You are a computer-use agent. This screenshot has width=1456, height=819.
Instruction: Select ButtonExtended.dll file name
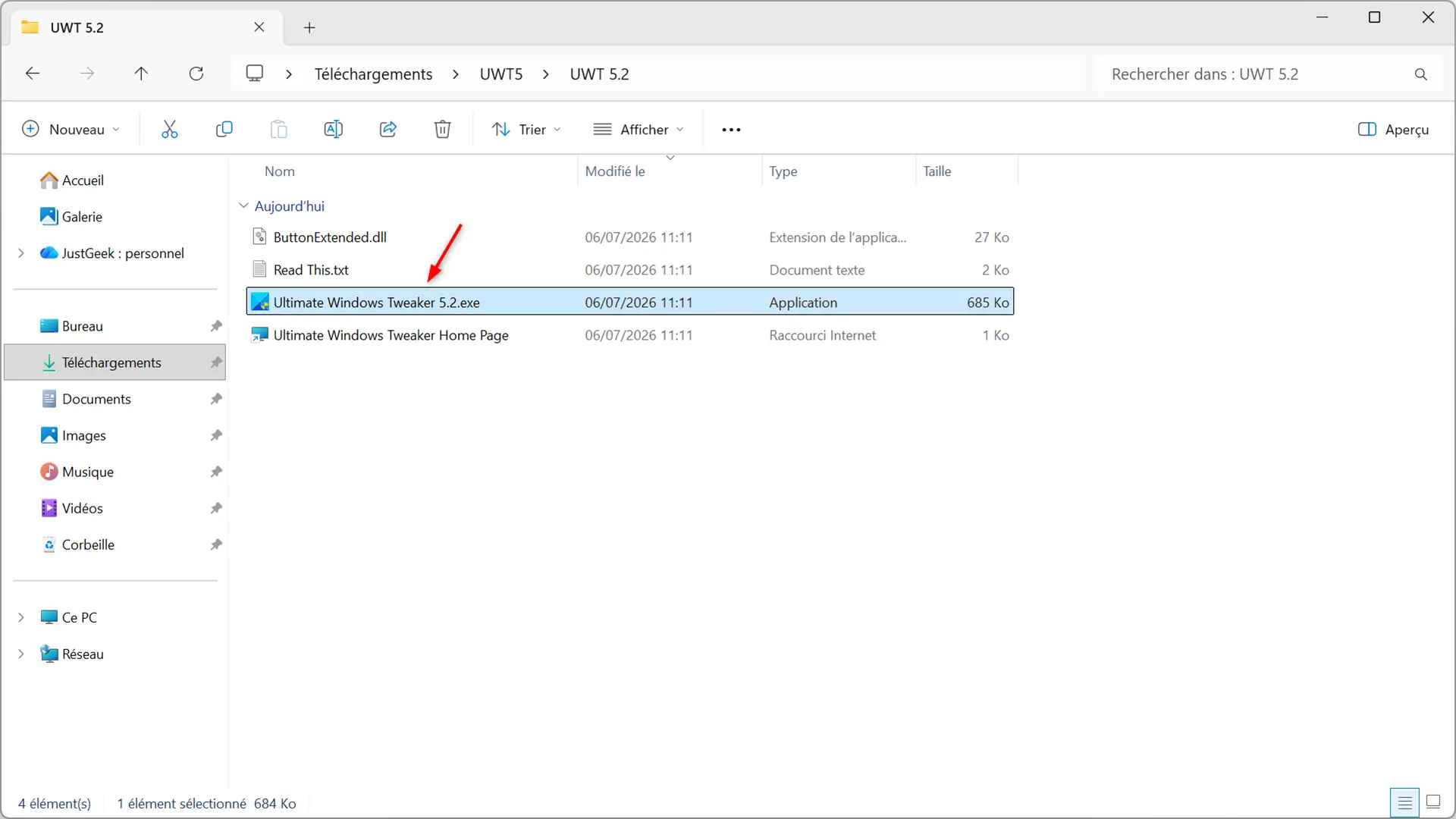[x=330, y=237]
